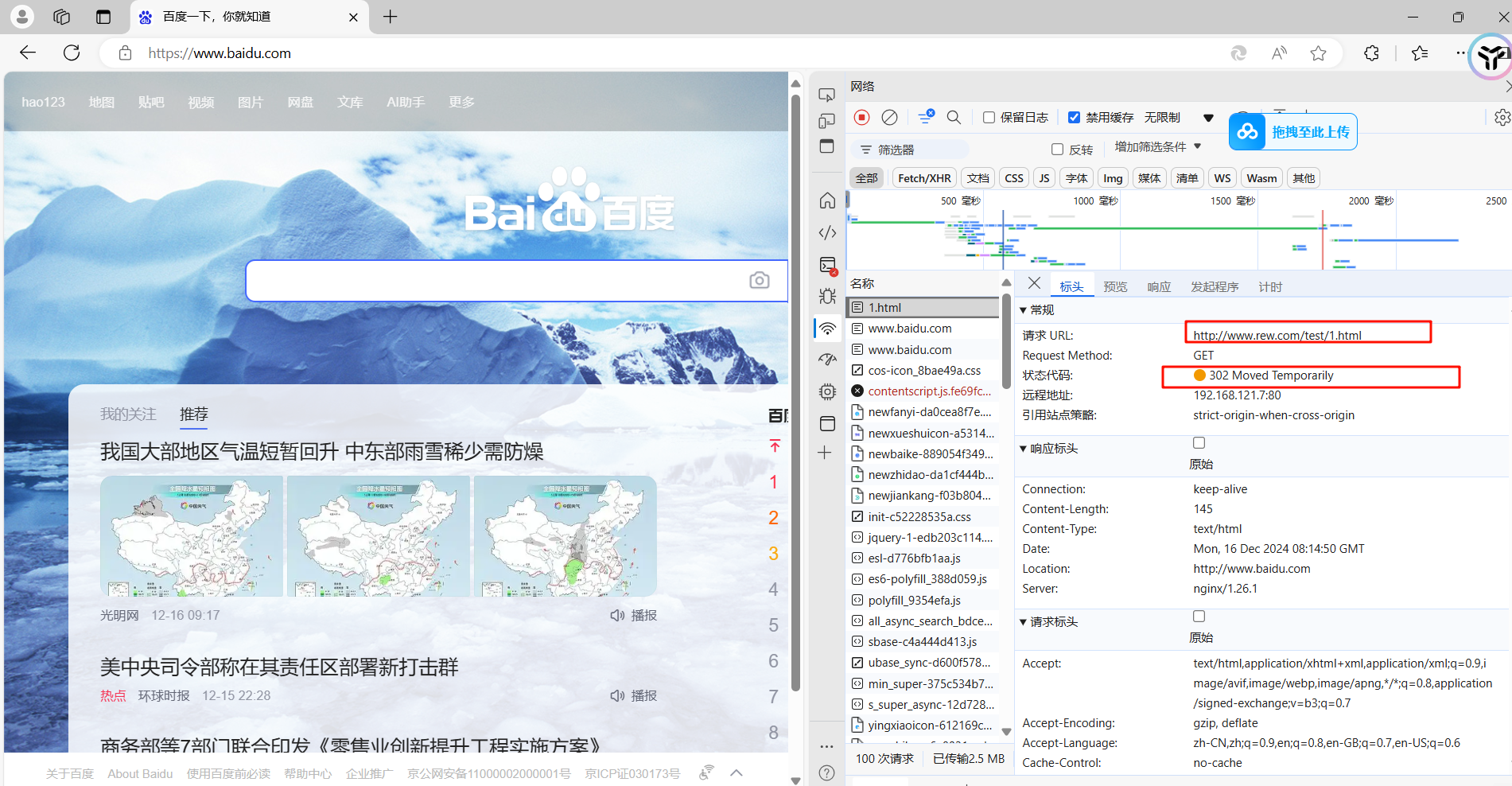
Task: Open the 更多 menu on Baidu
Action: (x=461, y=103)
